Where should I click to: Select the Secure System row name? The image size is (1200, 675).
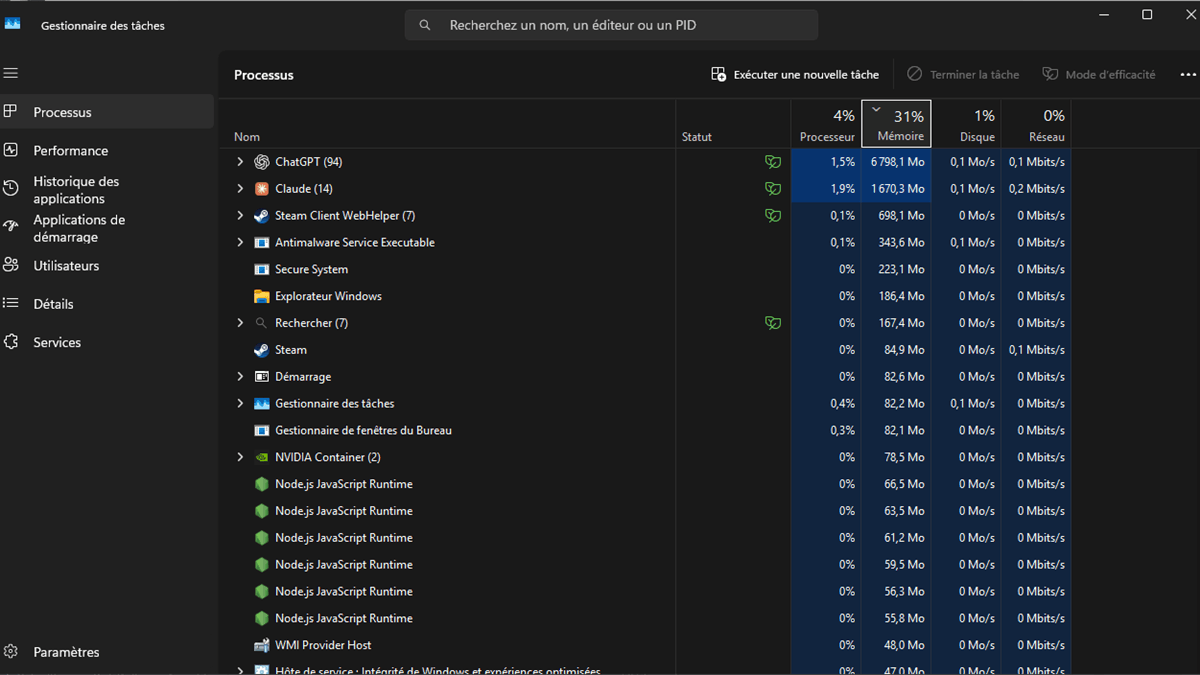pos(311,270)
